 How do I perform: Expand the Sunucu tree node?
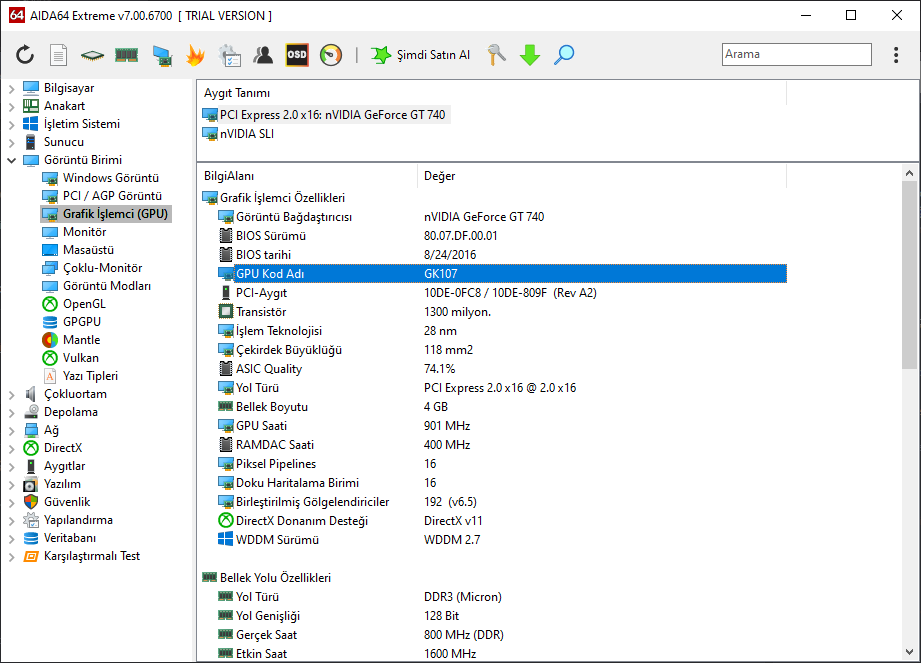point(12,143)
